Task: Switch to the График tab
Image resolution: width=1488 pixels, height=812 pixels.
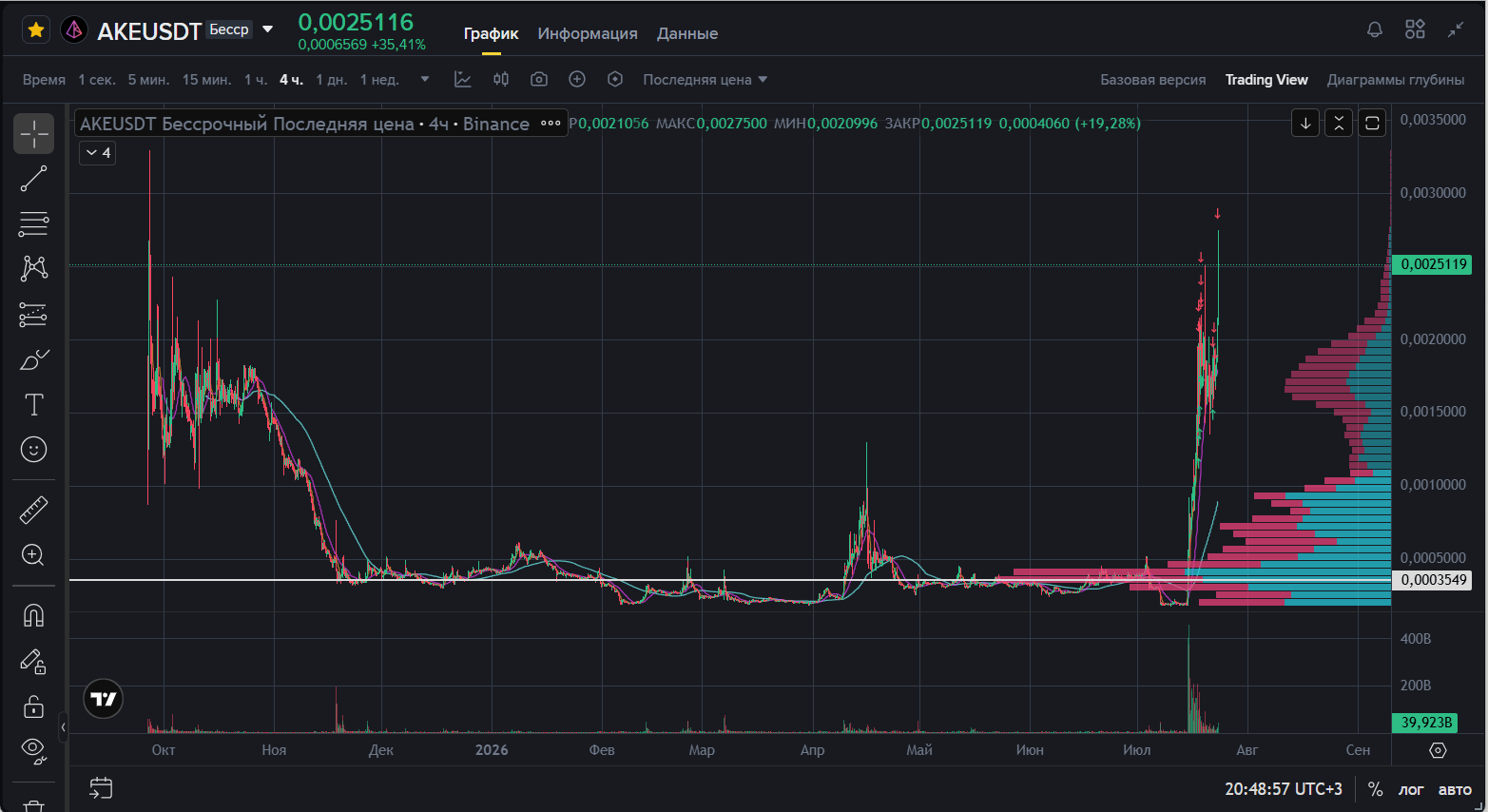Action: pyautogui.click(x=491, y=33)
